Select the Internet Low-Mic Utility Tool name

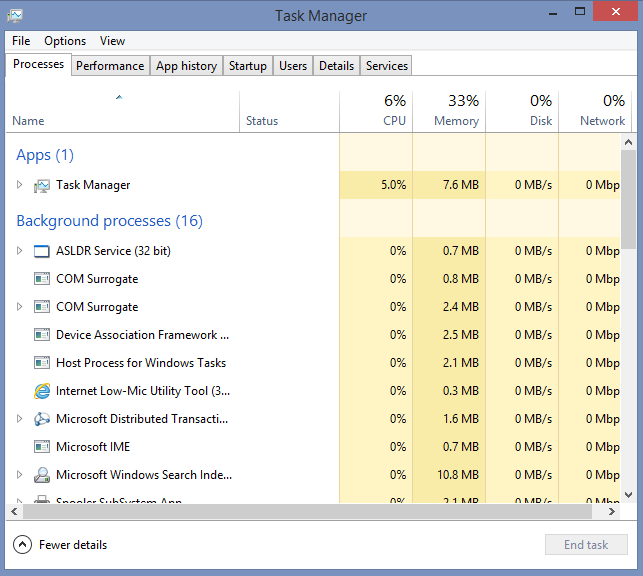point(143,391)
